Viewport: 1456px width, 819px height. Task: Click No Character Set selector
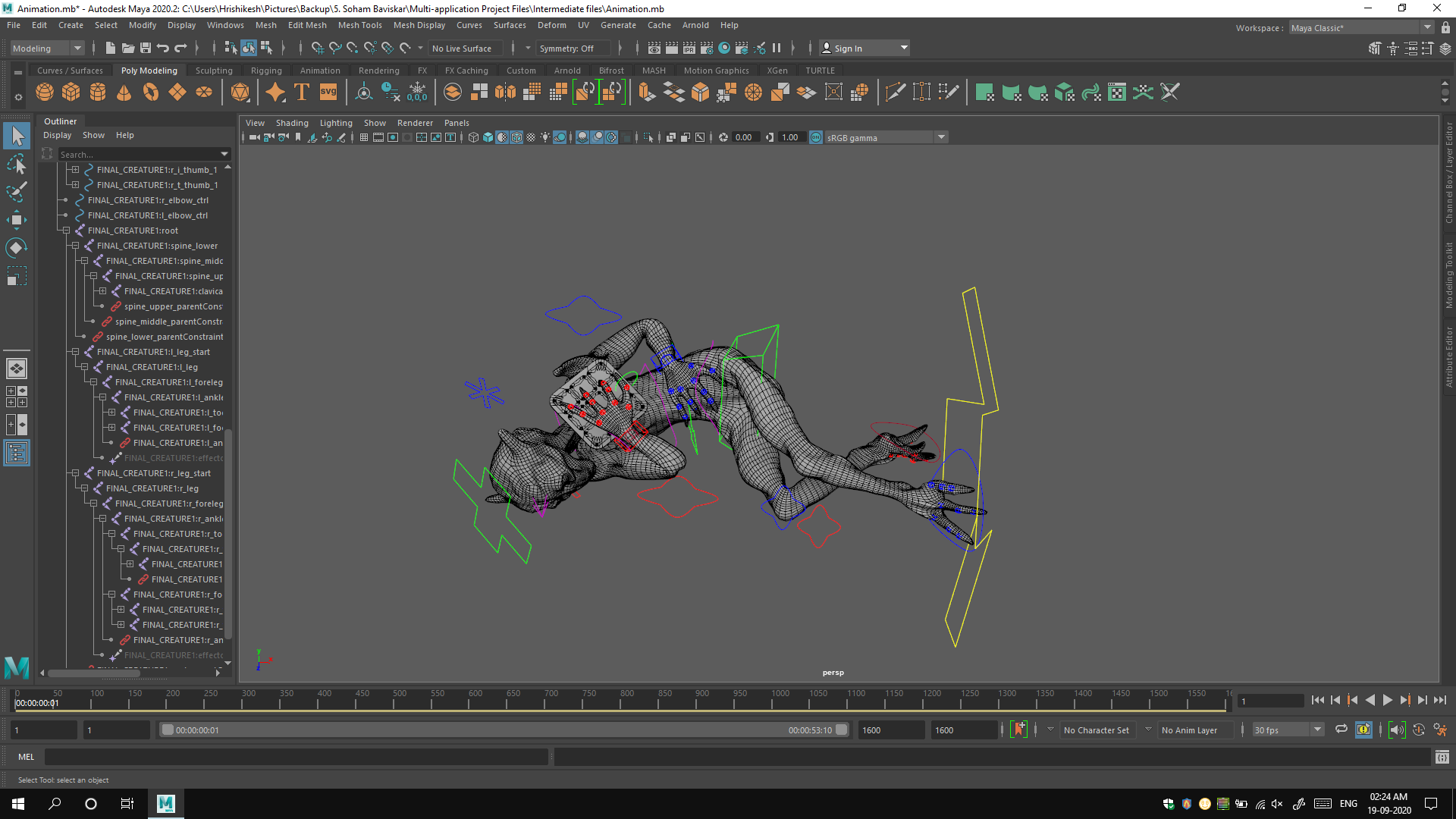1096,730
